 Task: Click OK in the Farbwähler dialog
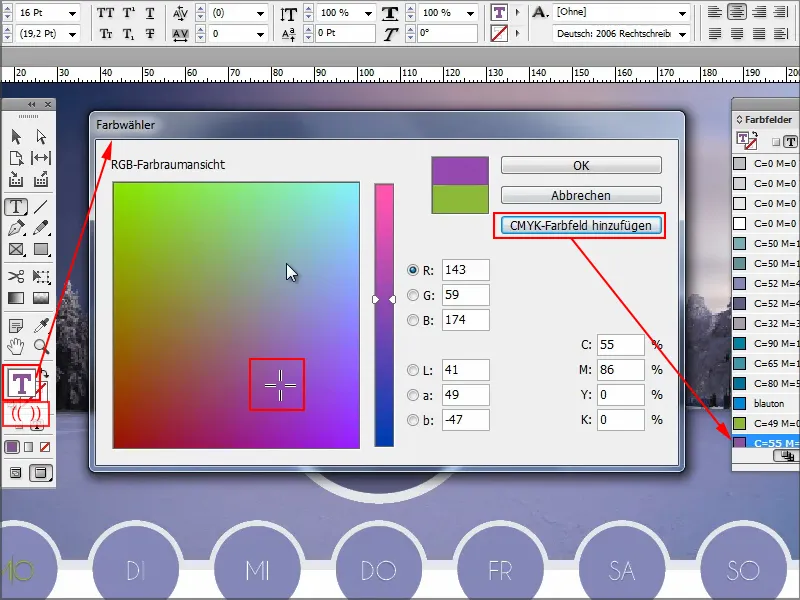(x=581, y=165)
